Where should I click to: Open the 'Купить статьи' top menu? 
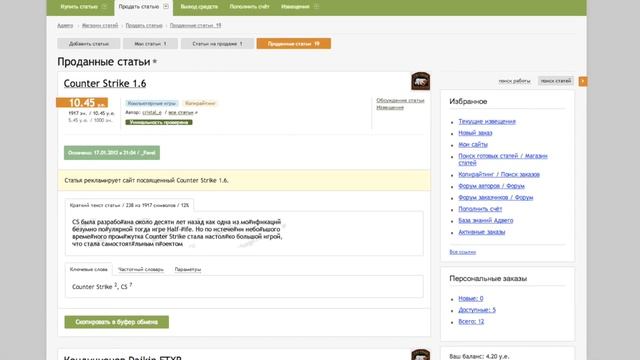tap(79, 7)
